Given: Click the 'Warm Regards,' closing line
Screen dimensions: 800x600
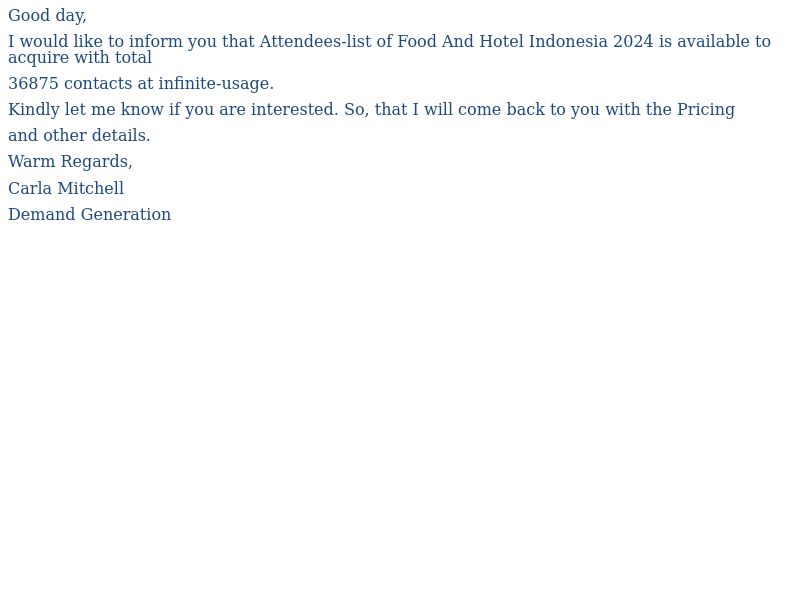Looking at the screenshot, I should click(70, 162).
